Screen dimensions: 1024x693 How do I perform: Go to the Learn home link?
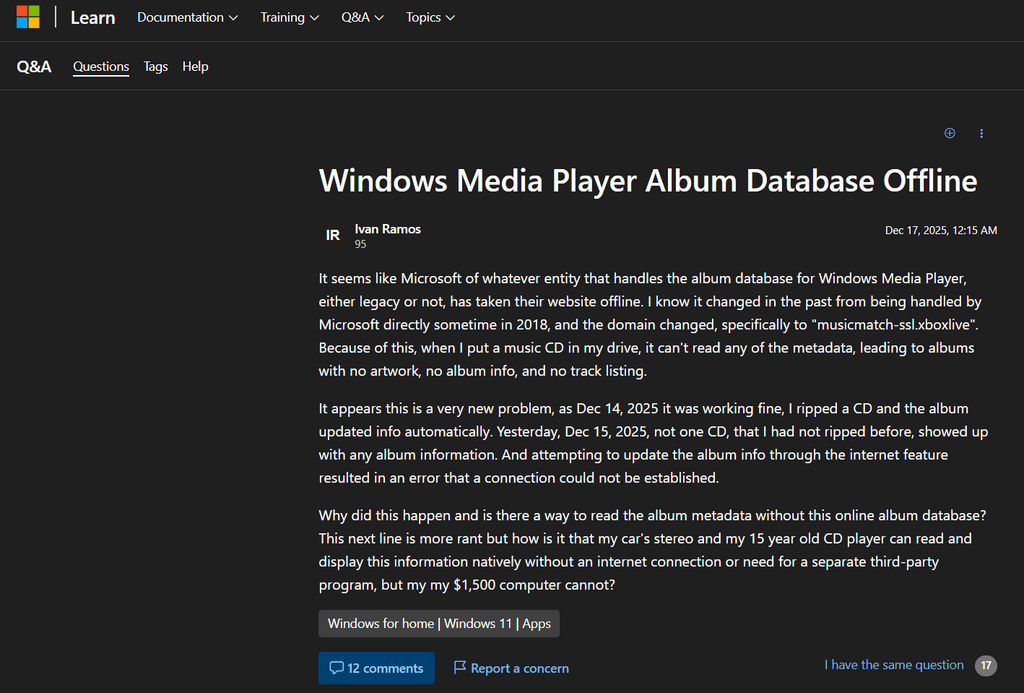point(93,17)
